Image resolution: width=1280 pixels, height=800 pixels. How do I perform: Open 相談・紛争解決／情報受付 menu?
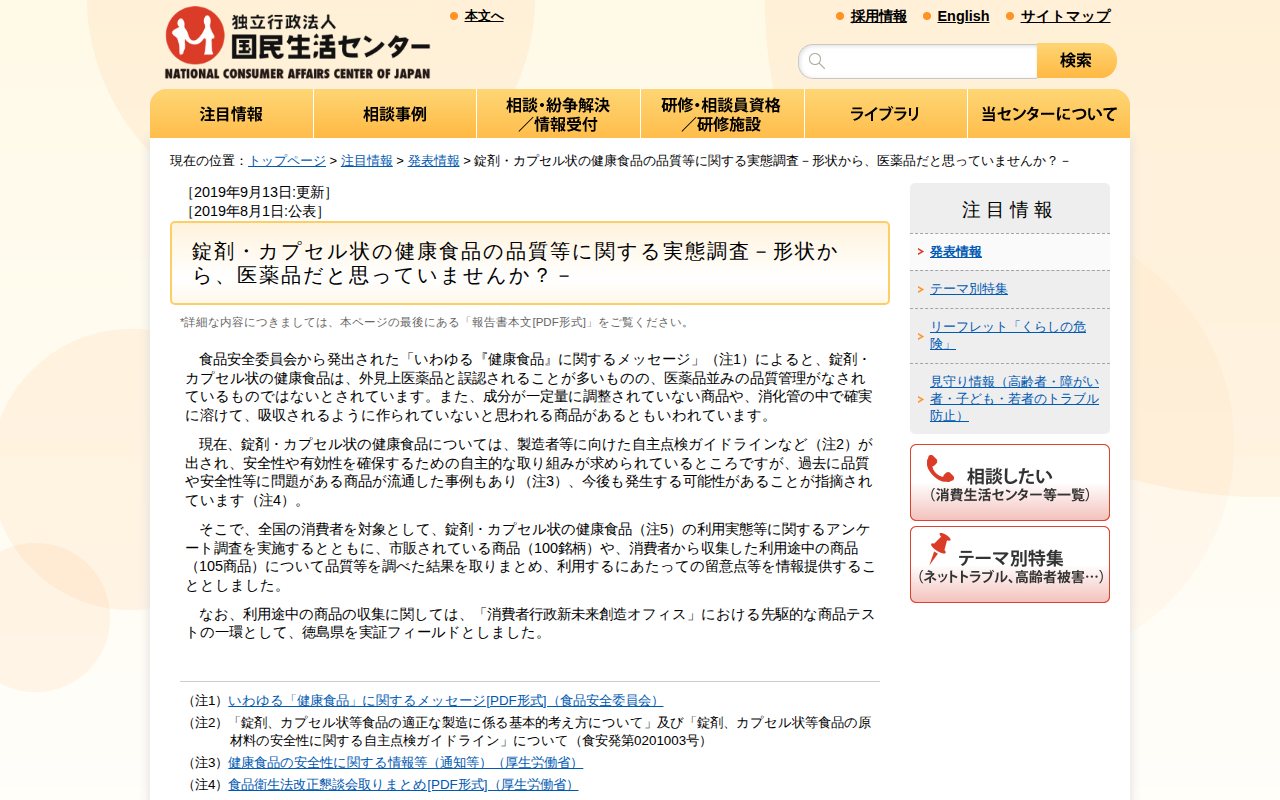click(x=558, y=114)
